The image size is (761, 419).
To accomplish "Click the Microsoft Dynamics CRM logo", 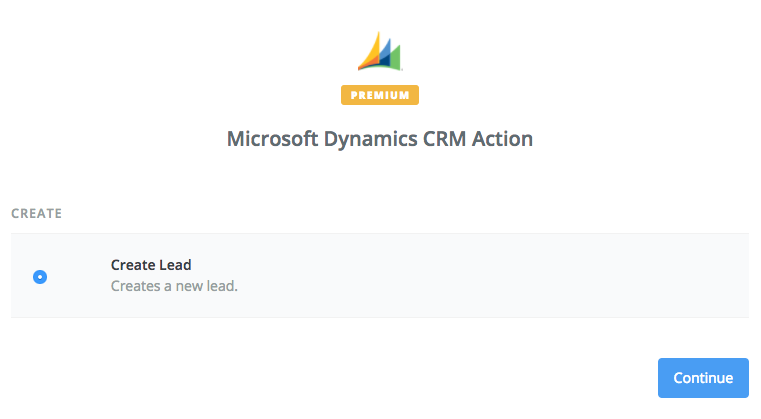I will 380,50.
